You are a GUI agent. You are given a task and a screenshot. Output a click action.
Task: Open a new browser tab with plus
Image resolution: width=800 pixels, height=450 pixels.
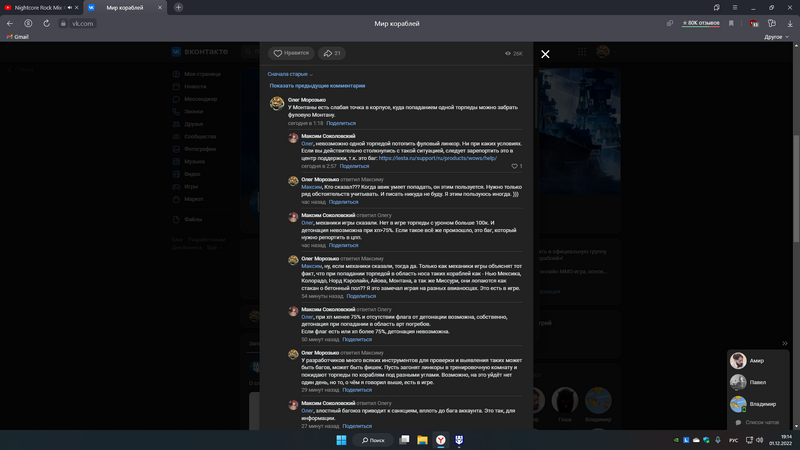coord(178,7)
